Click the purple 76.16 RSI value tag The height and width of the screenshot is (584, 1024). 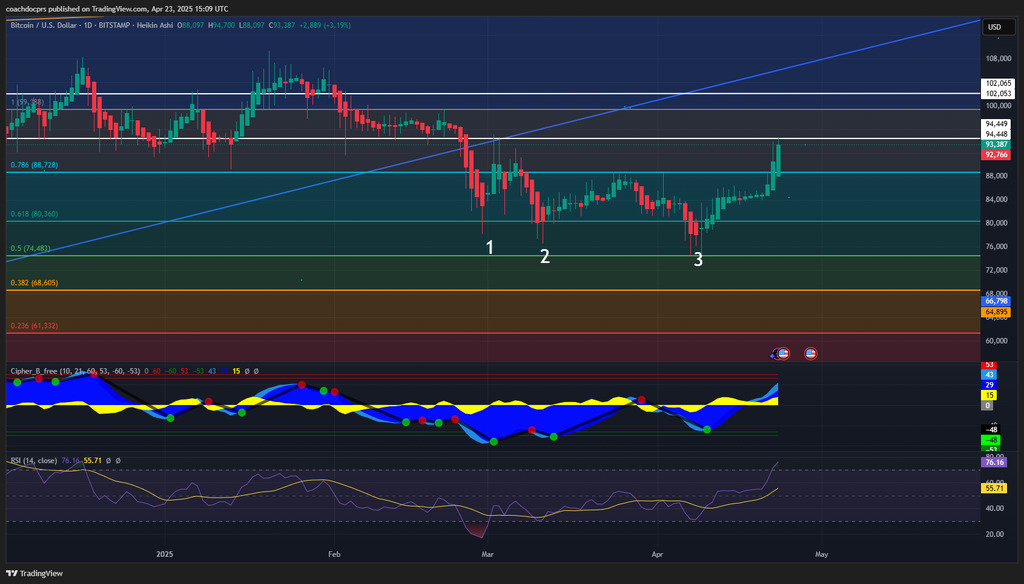coord(994,463)
